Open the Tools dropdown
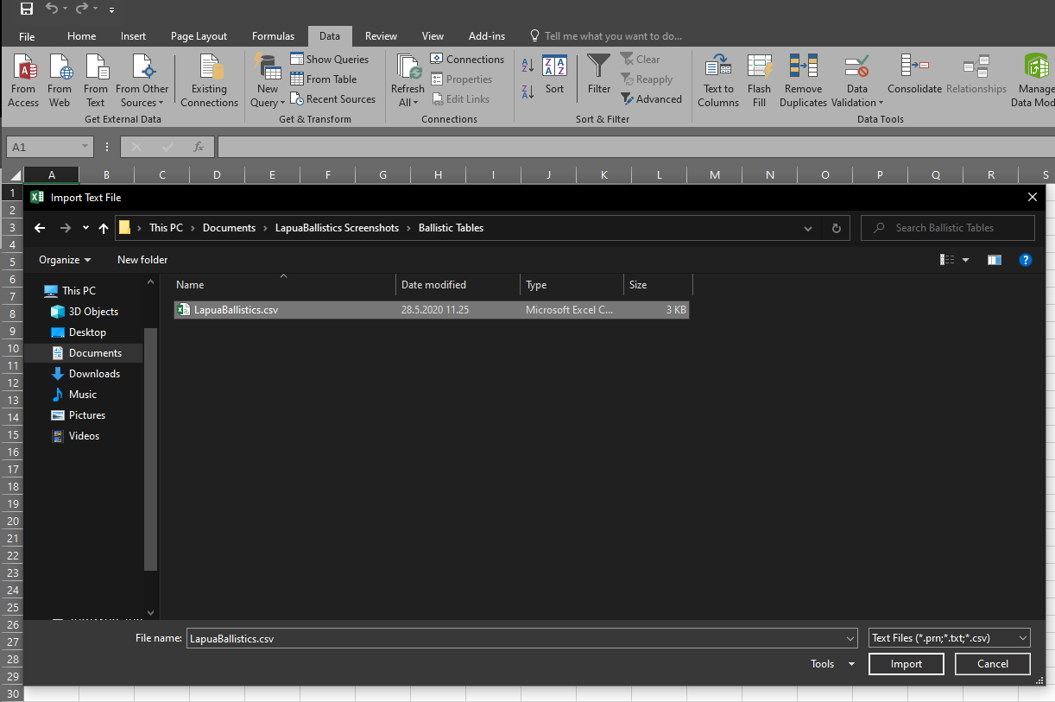1055x702 pixels. [832, 664]
